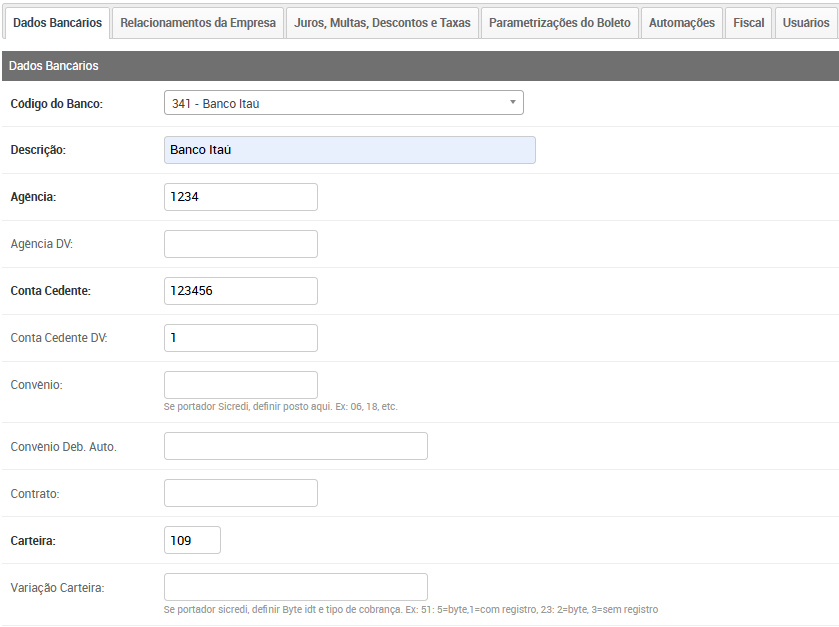The width and height of the screenshot is (839, 627).
Task: Select the Automações tab
Action: (x=682, y=22)
